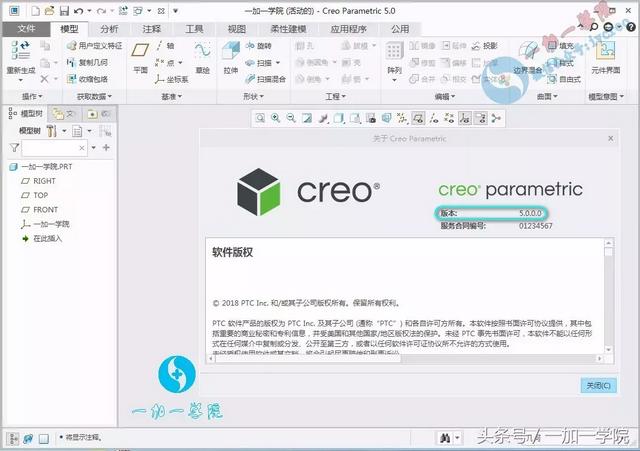The width and height of the screenshot is (640, 451).
Task: Open the Component Interface (元件界面) tool
Action: (606, 57)
